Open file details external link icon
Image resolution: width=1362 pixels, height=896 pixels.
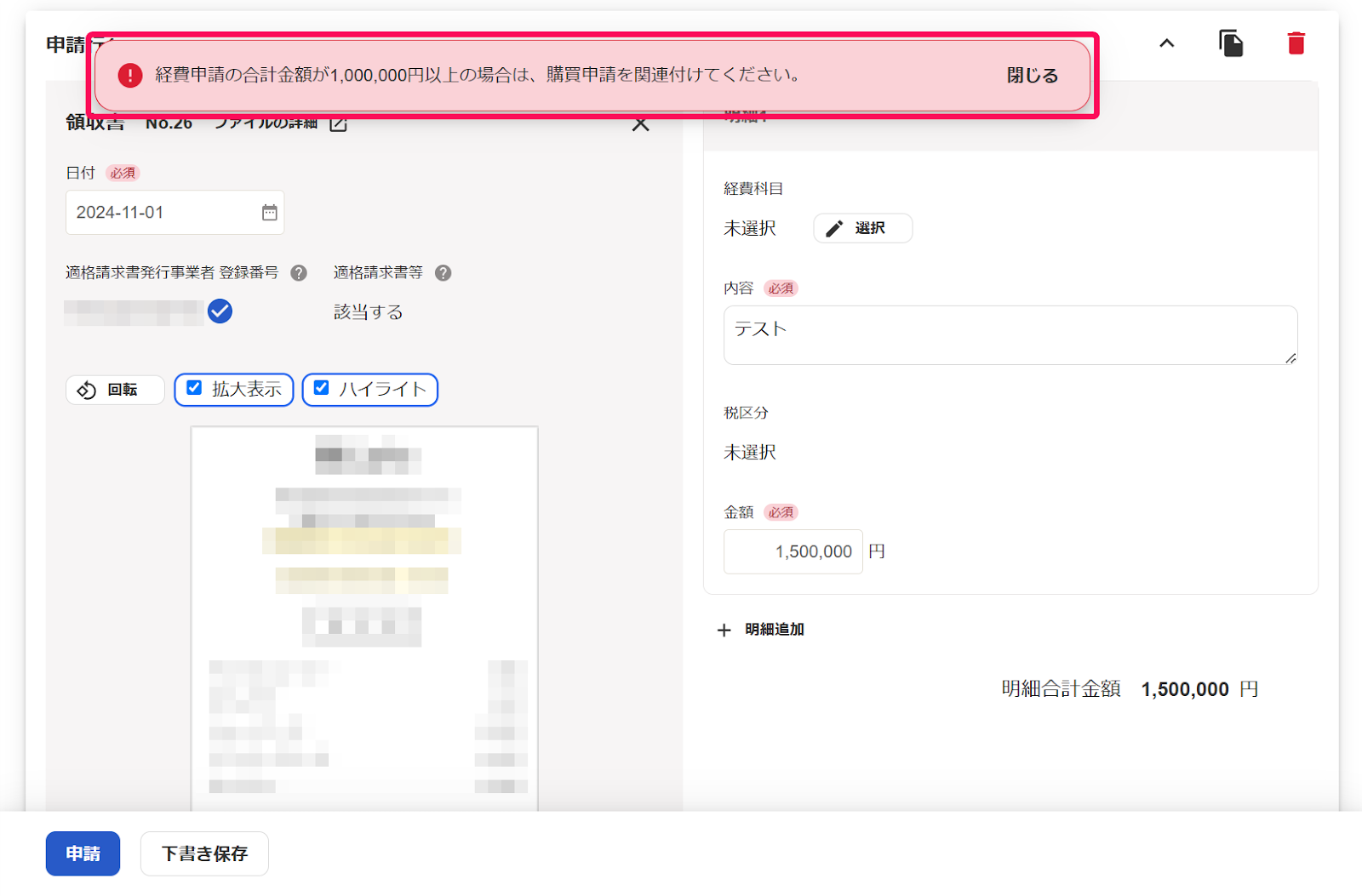click(338, 124)
